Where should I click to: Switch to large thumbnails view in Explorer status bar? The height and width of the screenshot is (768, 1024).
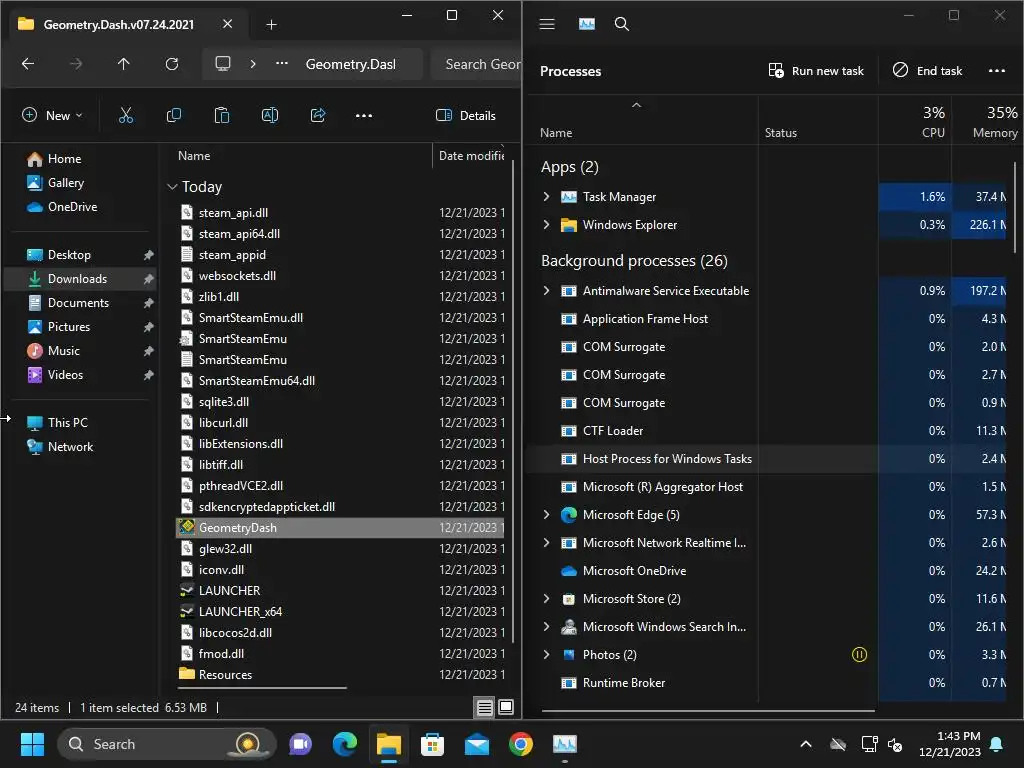(506, 707)
